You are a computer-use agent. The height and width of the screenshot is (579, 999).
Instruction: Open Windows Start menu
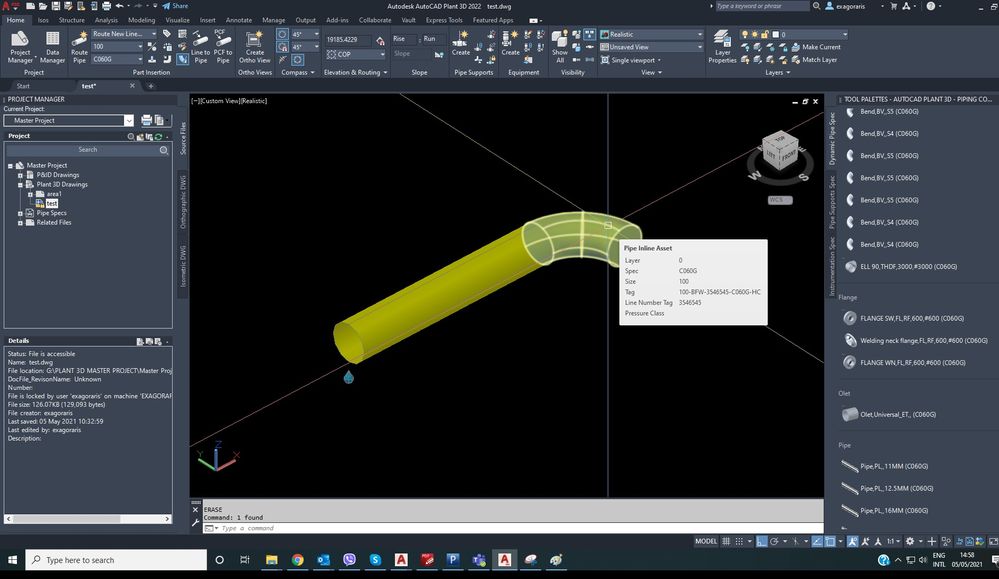[12, 560]
